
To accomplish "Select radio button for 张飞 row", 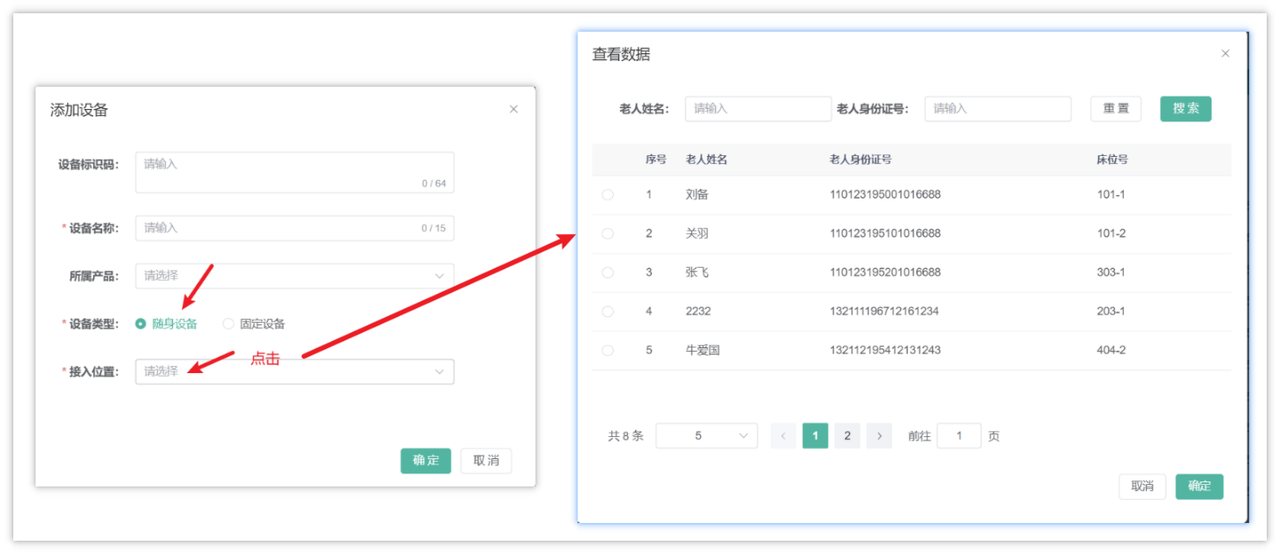I will (x=607, y=273).
